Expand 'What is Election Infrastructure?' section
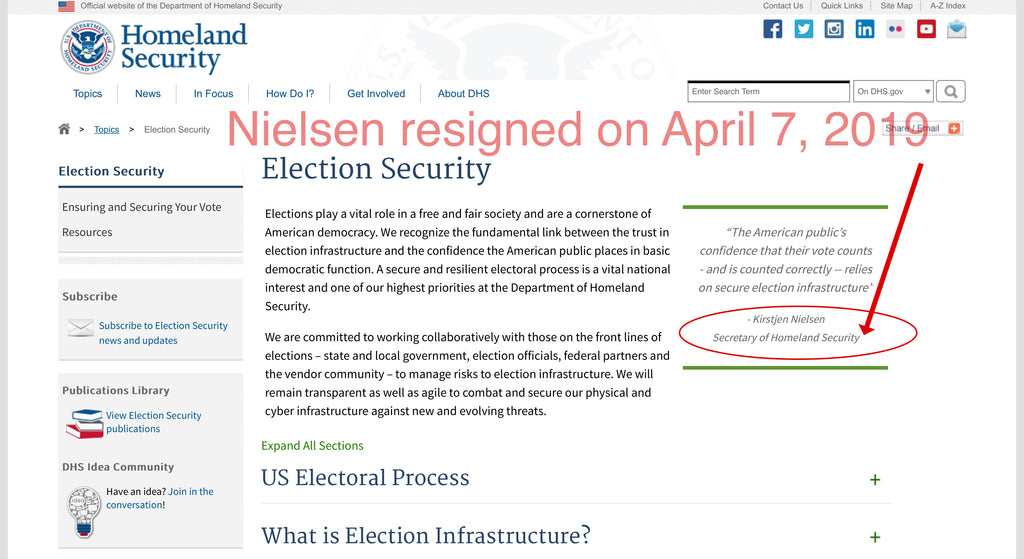The width and height of the screenshot is (1024, 559). click(875, 537)
